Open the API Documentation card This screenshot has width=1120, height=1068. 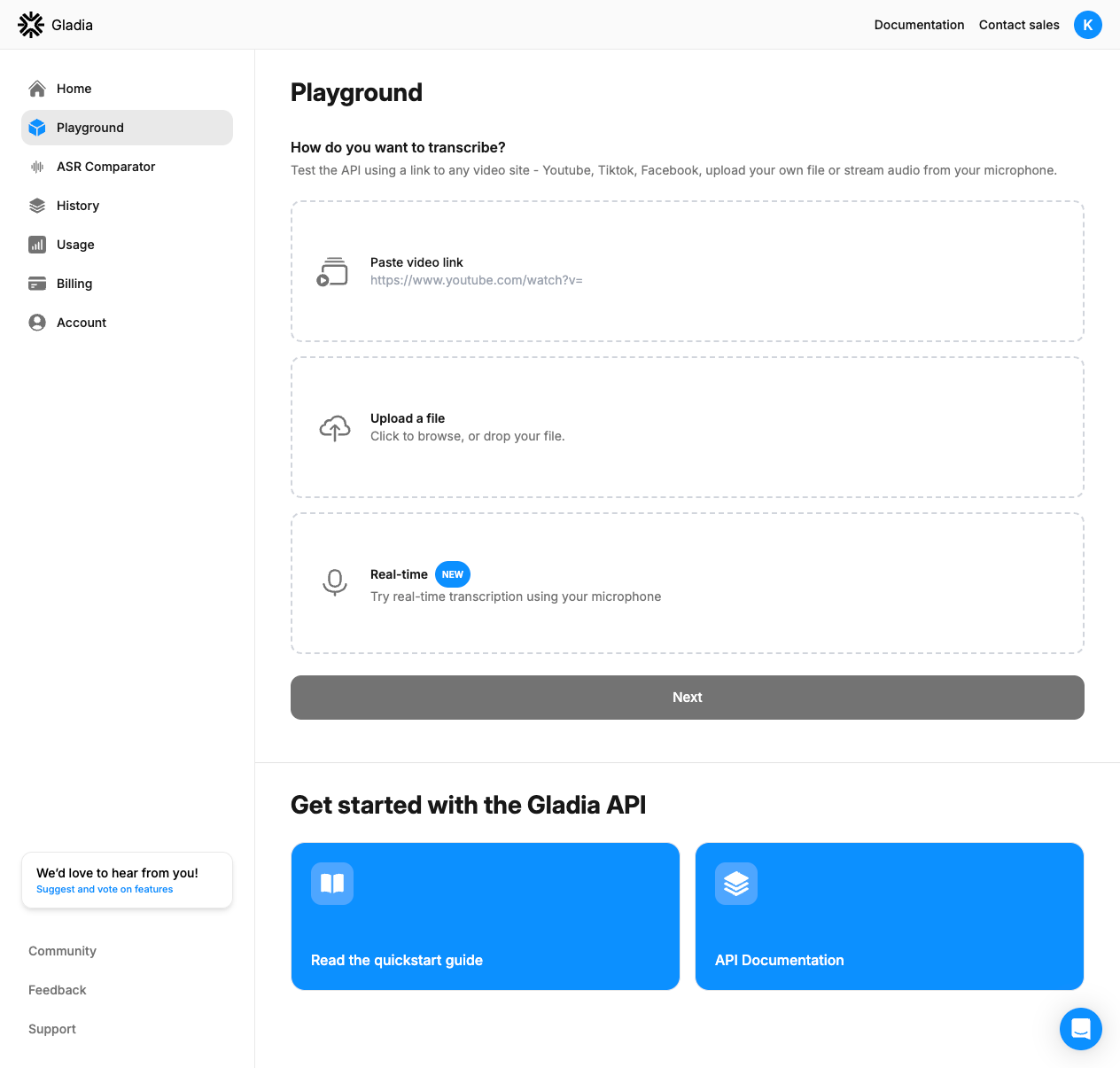coord(890,916)
